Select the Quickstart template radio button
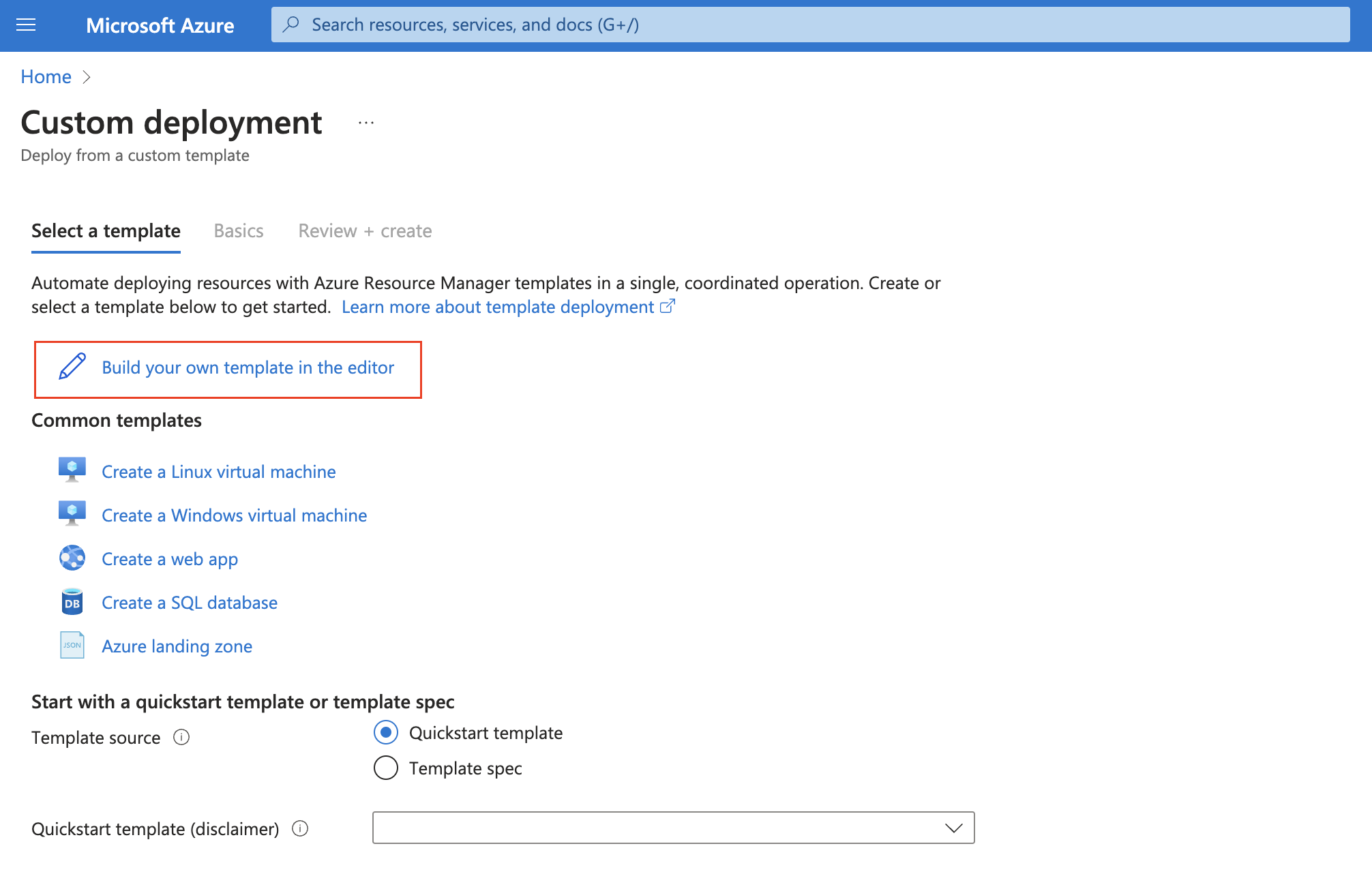 (386, 732)
